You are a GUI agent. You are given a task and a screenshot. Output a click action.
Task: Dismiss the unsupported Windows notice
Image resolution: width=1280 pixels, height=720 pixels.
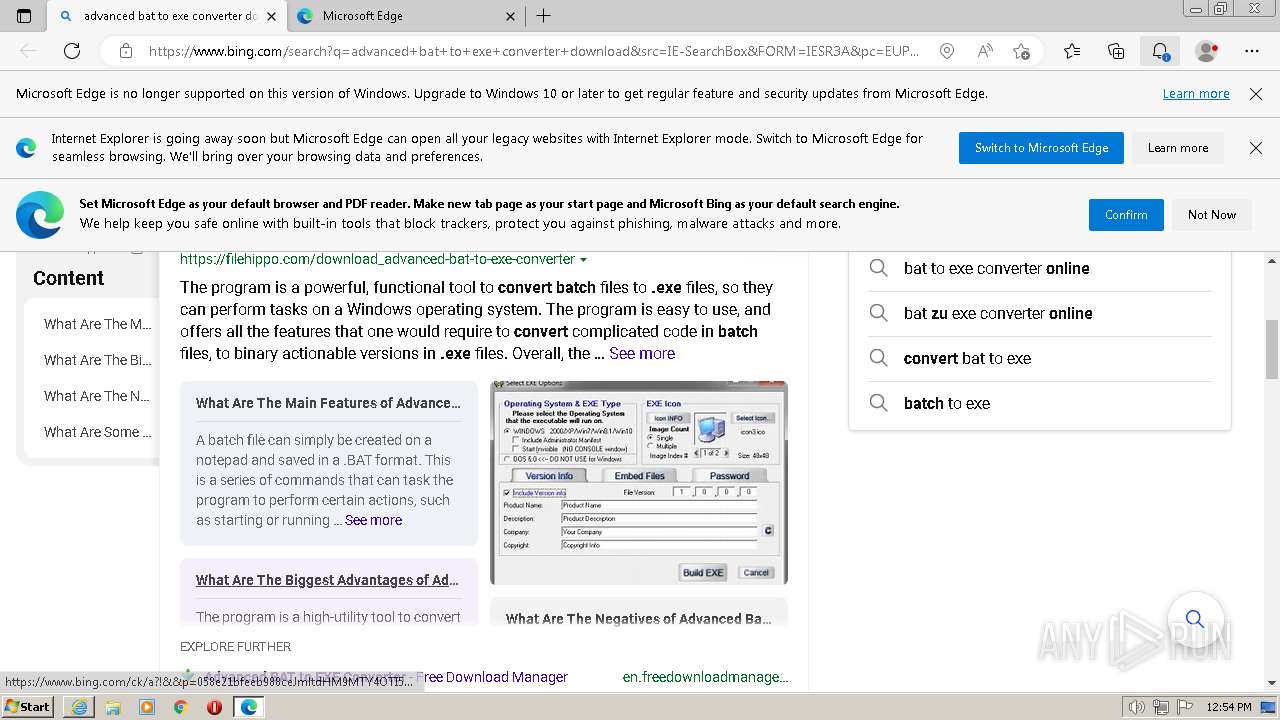coord(1256,93)
